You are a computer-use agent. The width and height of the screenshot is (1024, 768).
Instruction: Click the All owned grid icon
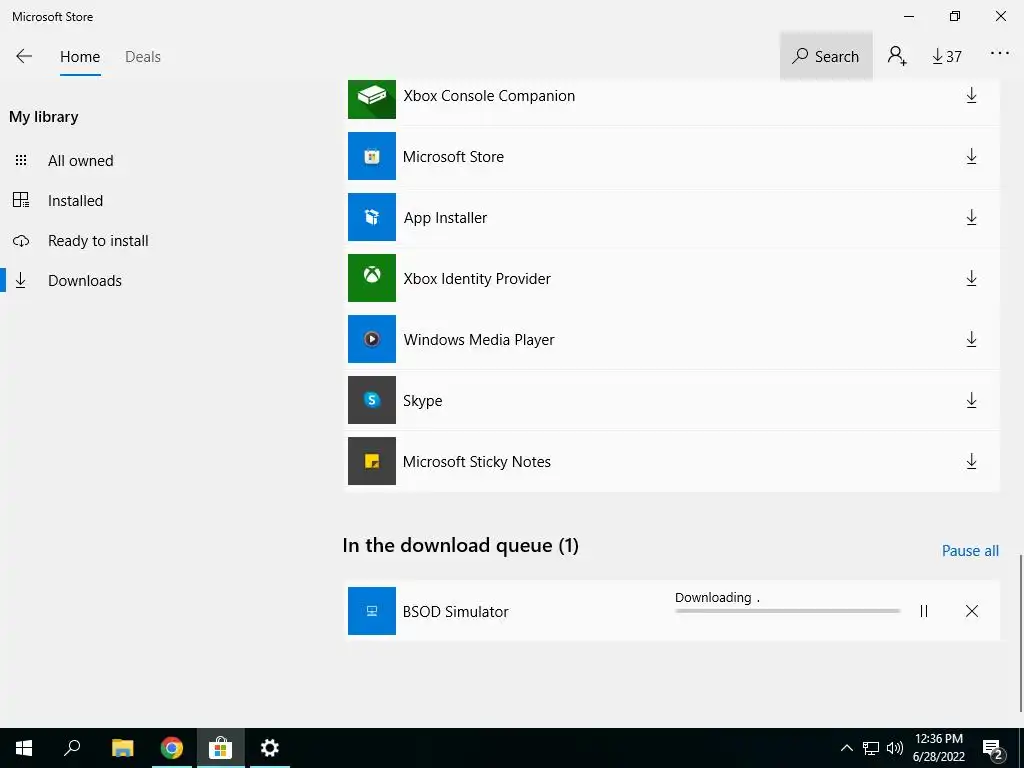click(x=21, y=160)
